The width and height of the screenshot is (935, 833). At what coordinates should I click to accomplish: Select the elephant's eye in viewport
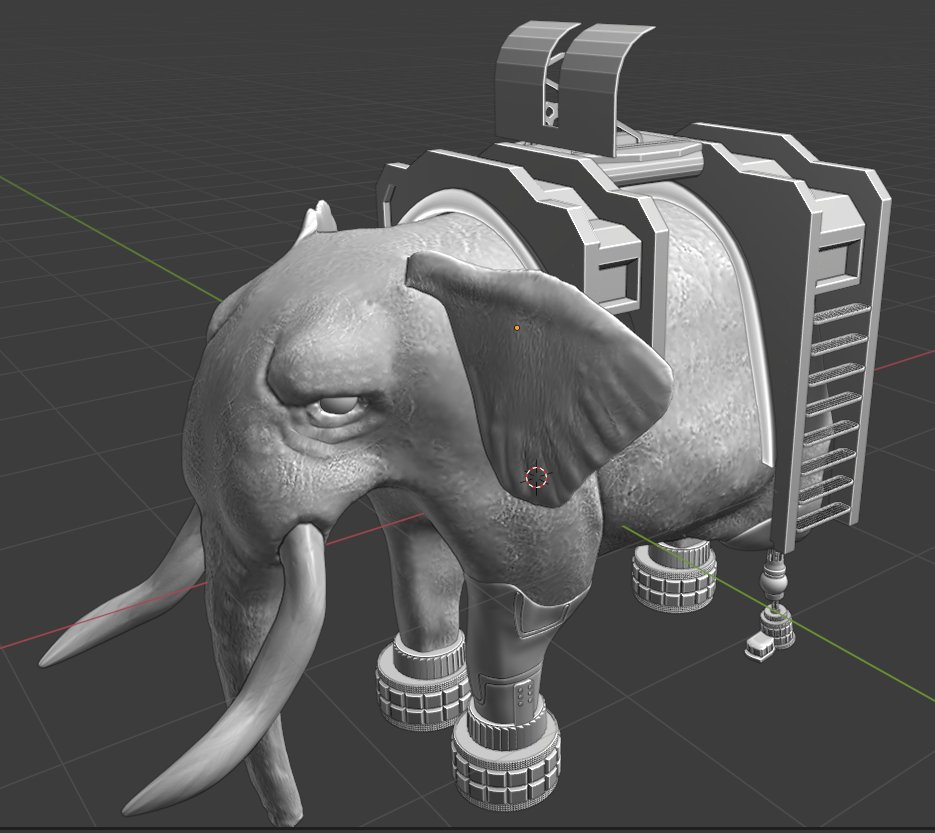pyautogui.click(x=338, y=407)
